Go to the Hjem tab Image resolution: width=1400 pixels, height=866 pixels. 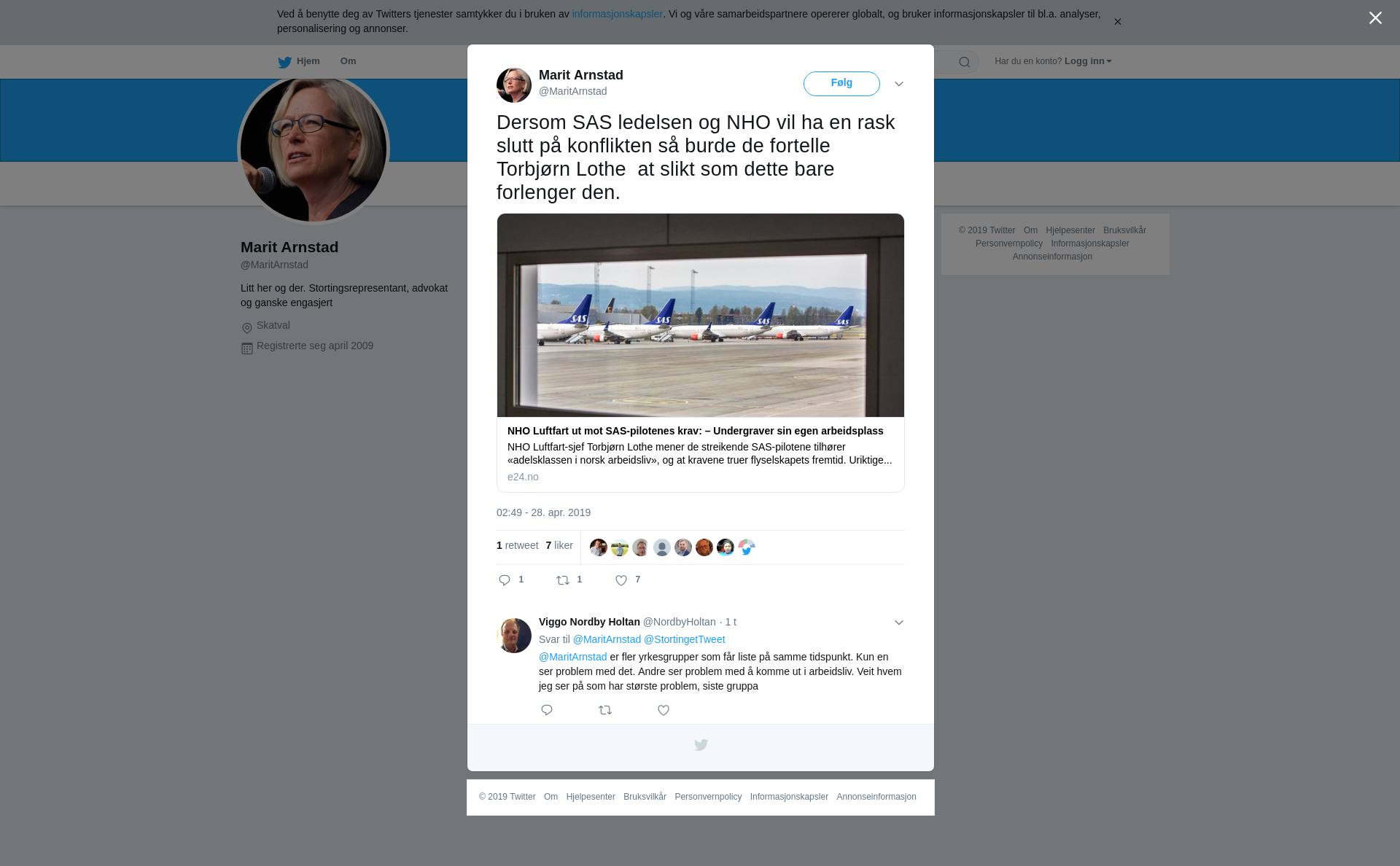pyautogui.click(x=299, y=62)
